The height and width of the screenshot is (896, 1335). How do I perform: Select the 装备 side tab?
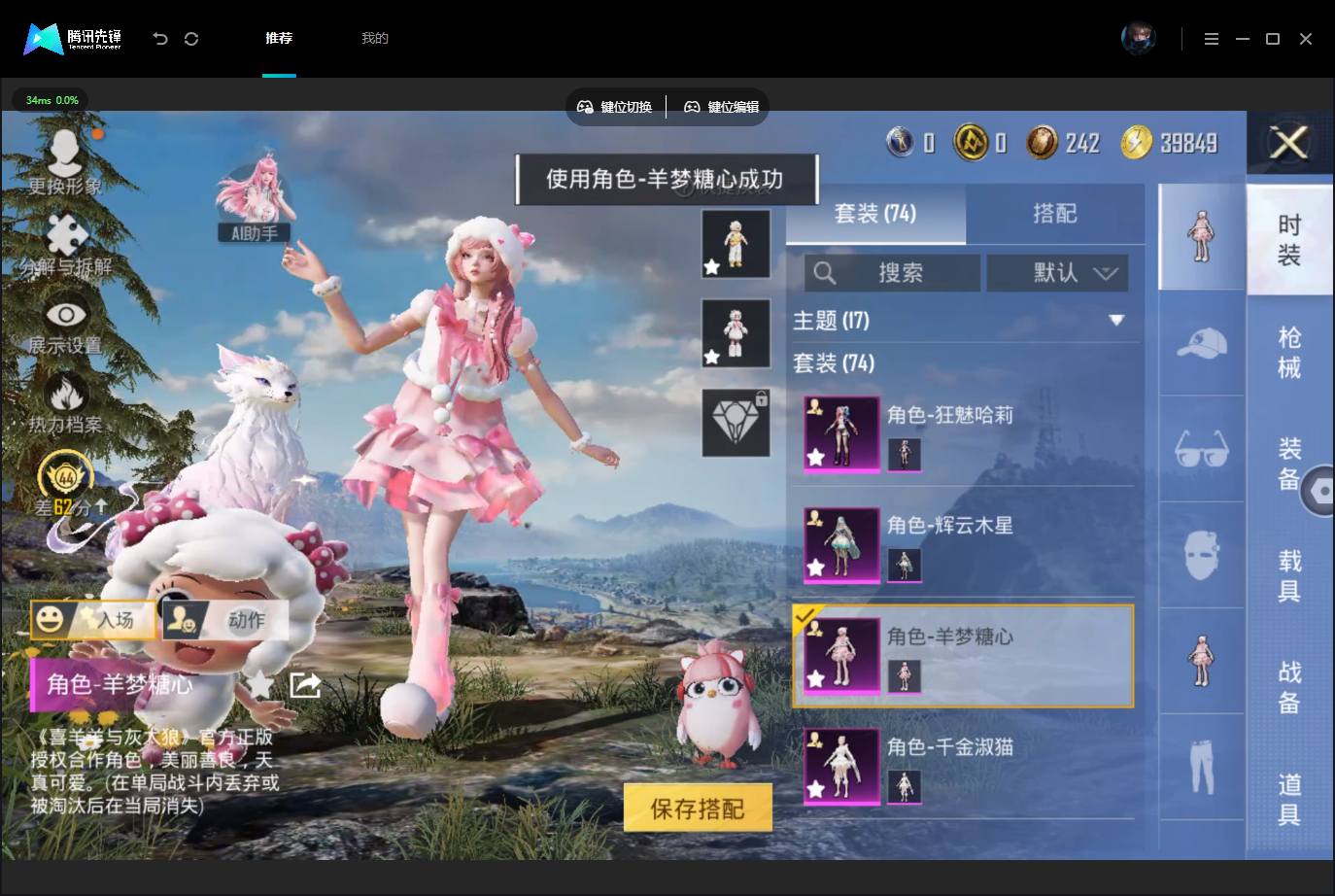[x=1289, y=464]
